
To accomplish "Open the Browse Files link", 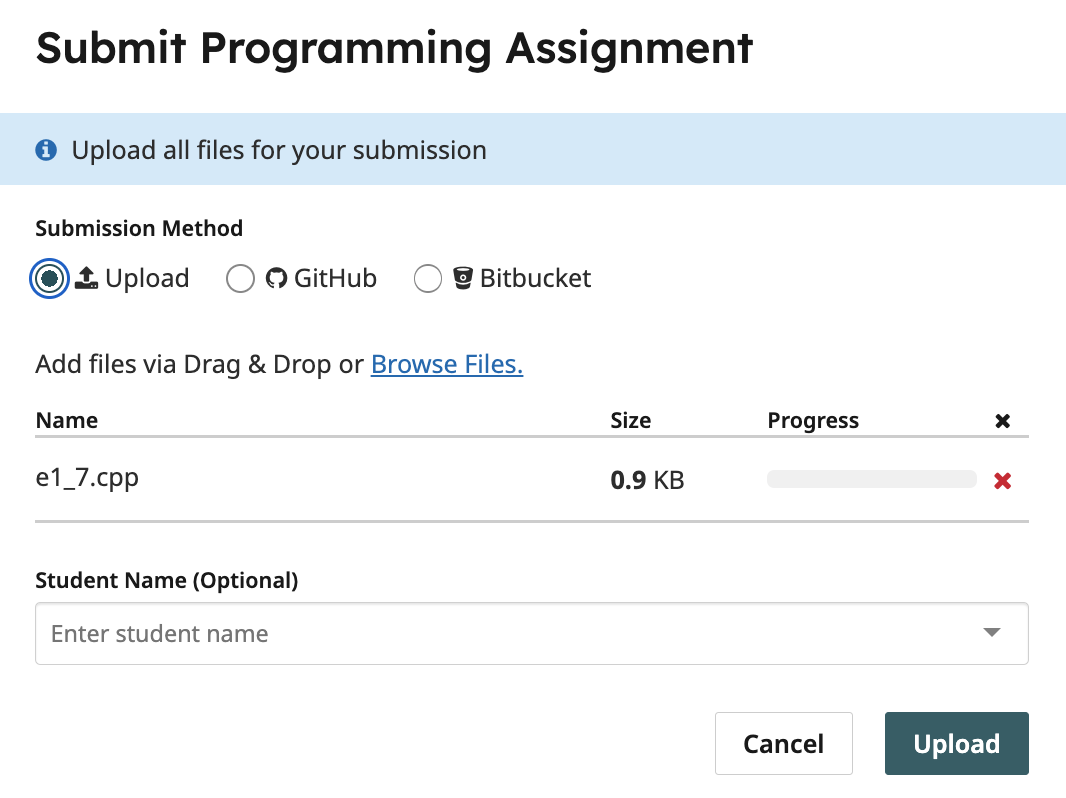I will point(447,364).
